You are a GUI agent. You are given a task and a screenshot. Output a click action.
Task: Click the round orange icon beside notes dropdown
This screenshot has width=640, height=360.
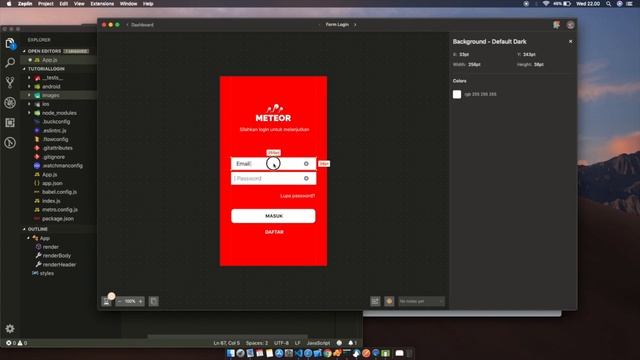(389, 301)
